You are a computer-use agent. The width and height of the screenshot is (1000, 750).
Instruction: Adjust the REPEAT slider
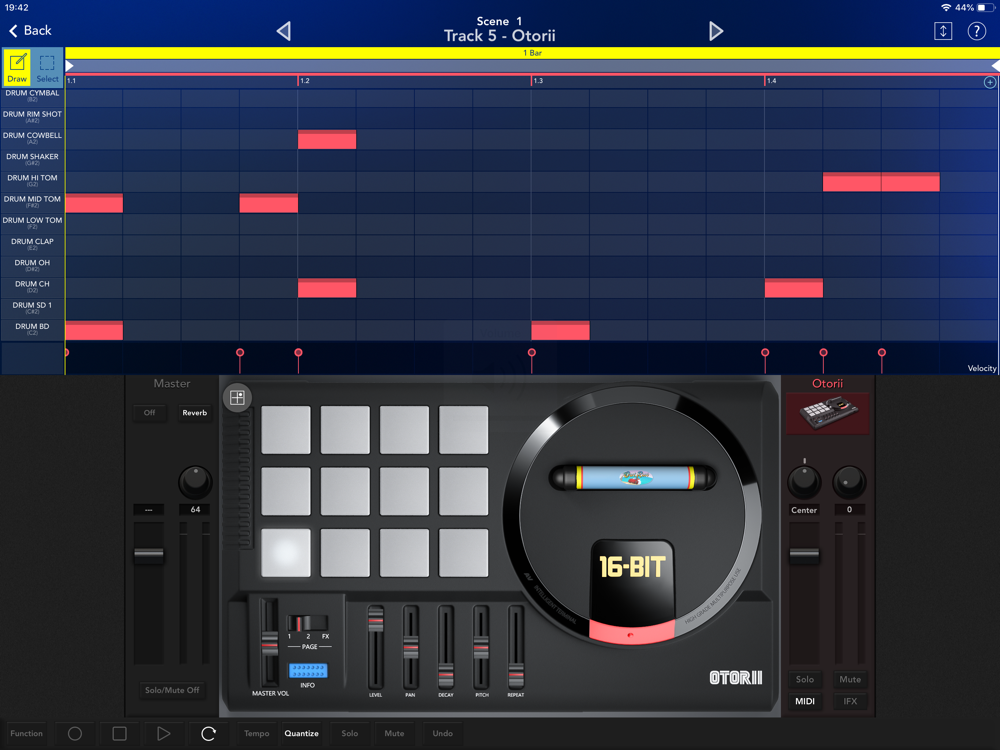tap(515, 673)
